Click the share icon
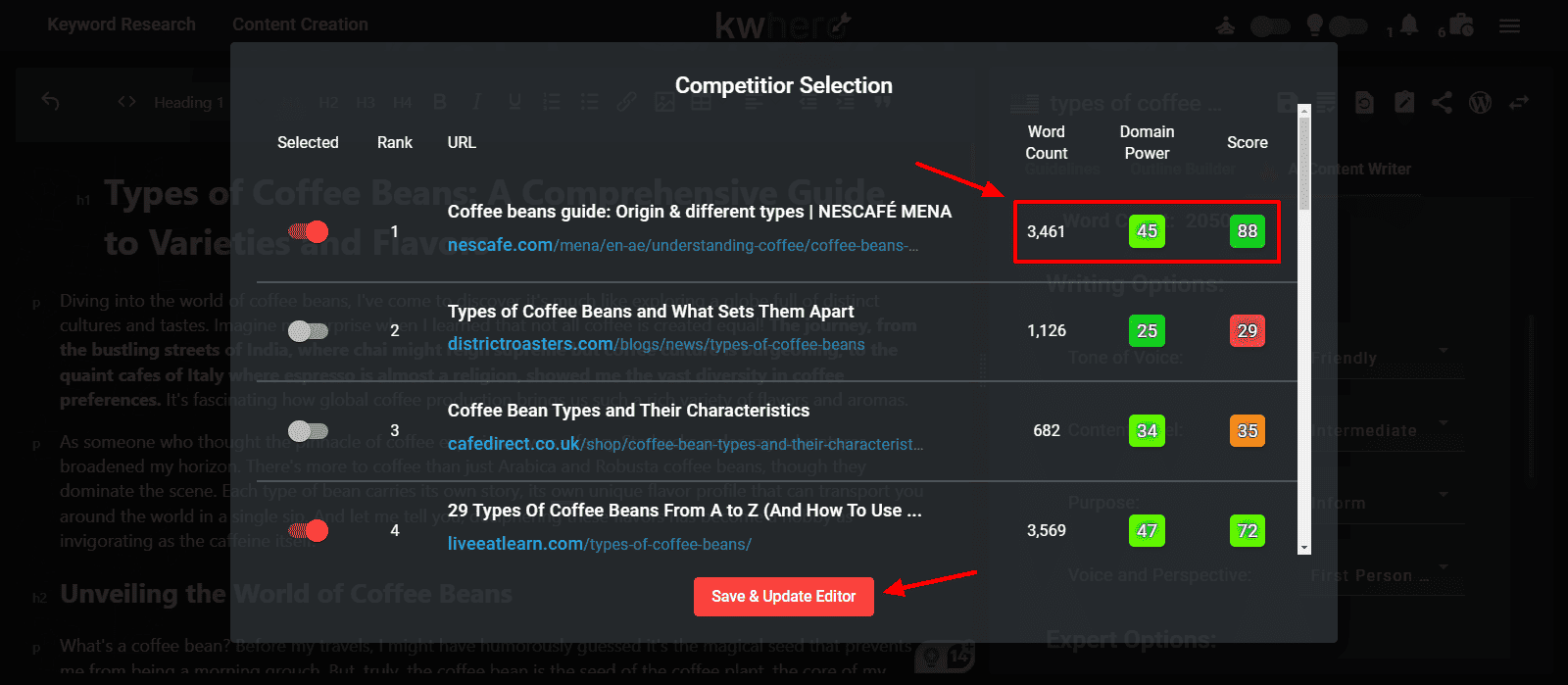 point(1442,102)
